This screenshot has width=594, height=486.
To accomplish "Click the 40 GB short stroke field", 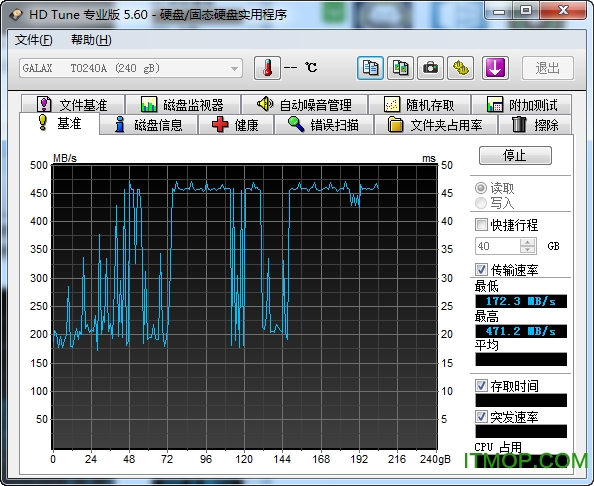I will 498,246.
